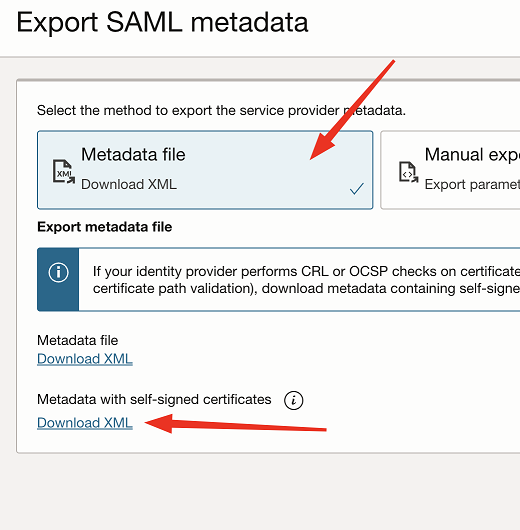Click the 'Export SAML metadata' page title
This screenshot has height=530, width=520.
[162, 22]
